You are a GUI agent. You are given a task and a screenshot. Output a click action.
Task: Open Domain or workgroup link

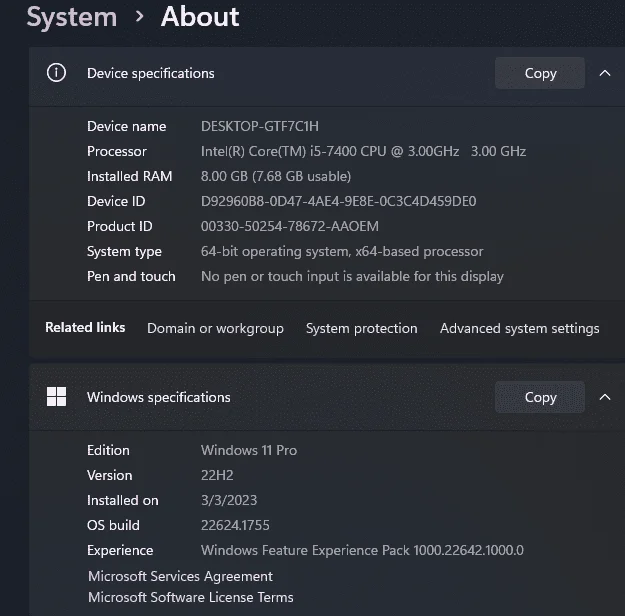(215, 329)
